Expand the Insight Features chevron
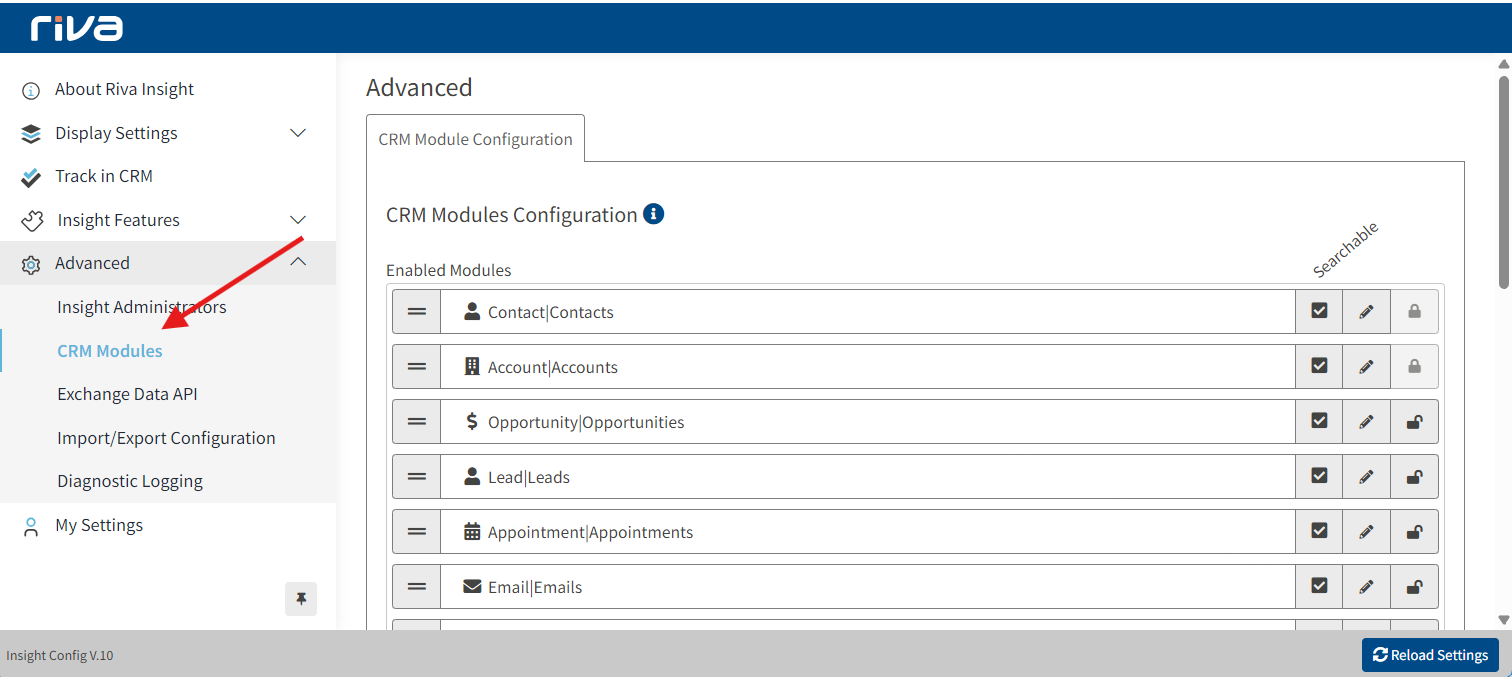The width and height of the screenshot is (1512, 677). click(x=298, y=220)
